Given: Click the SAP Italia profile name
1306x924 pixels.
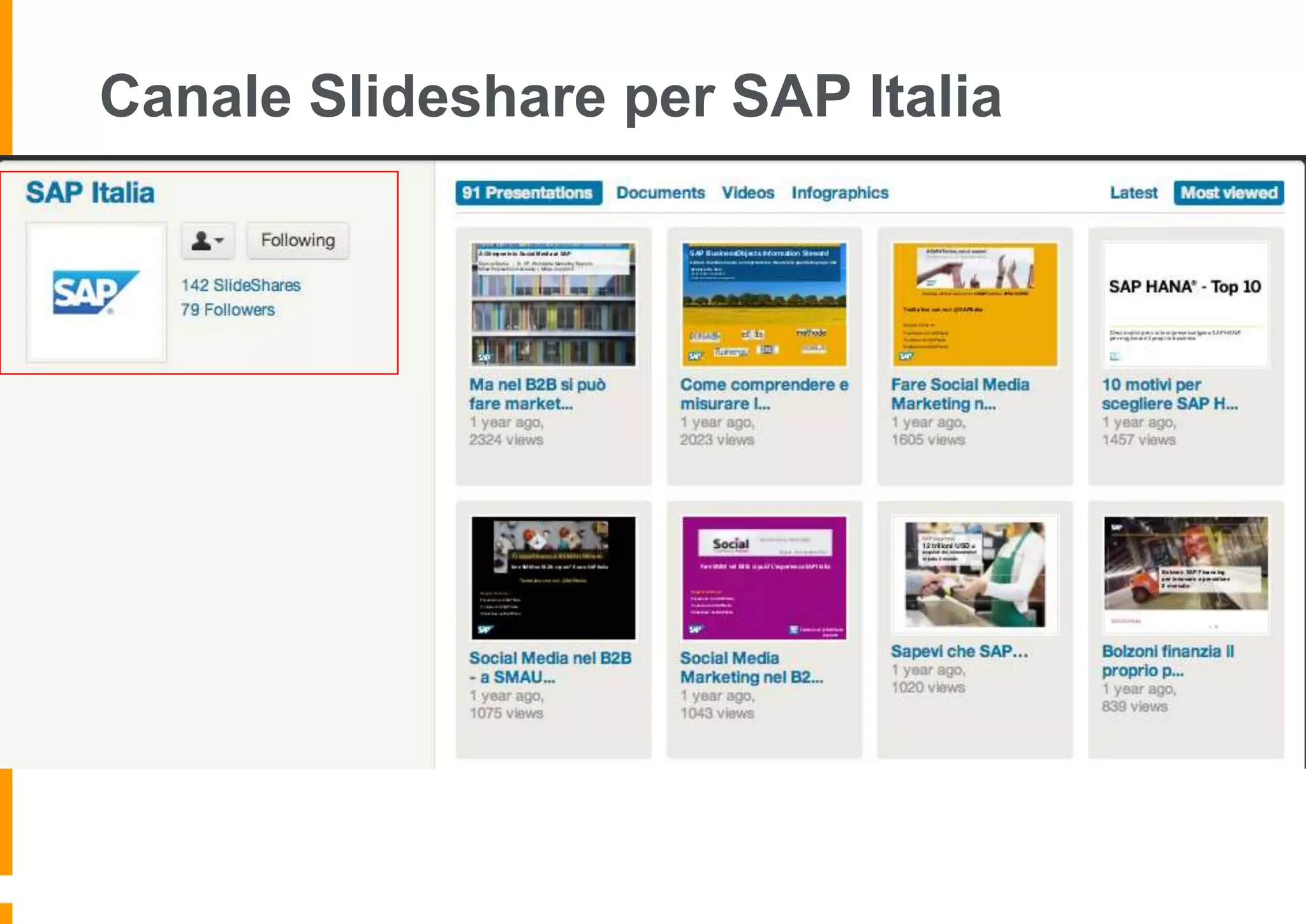Looking at the screenshot, I should click(x=90, y=193).
